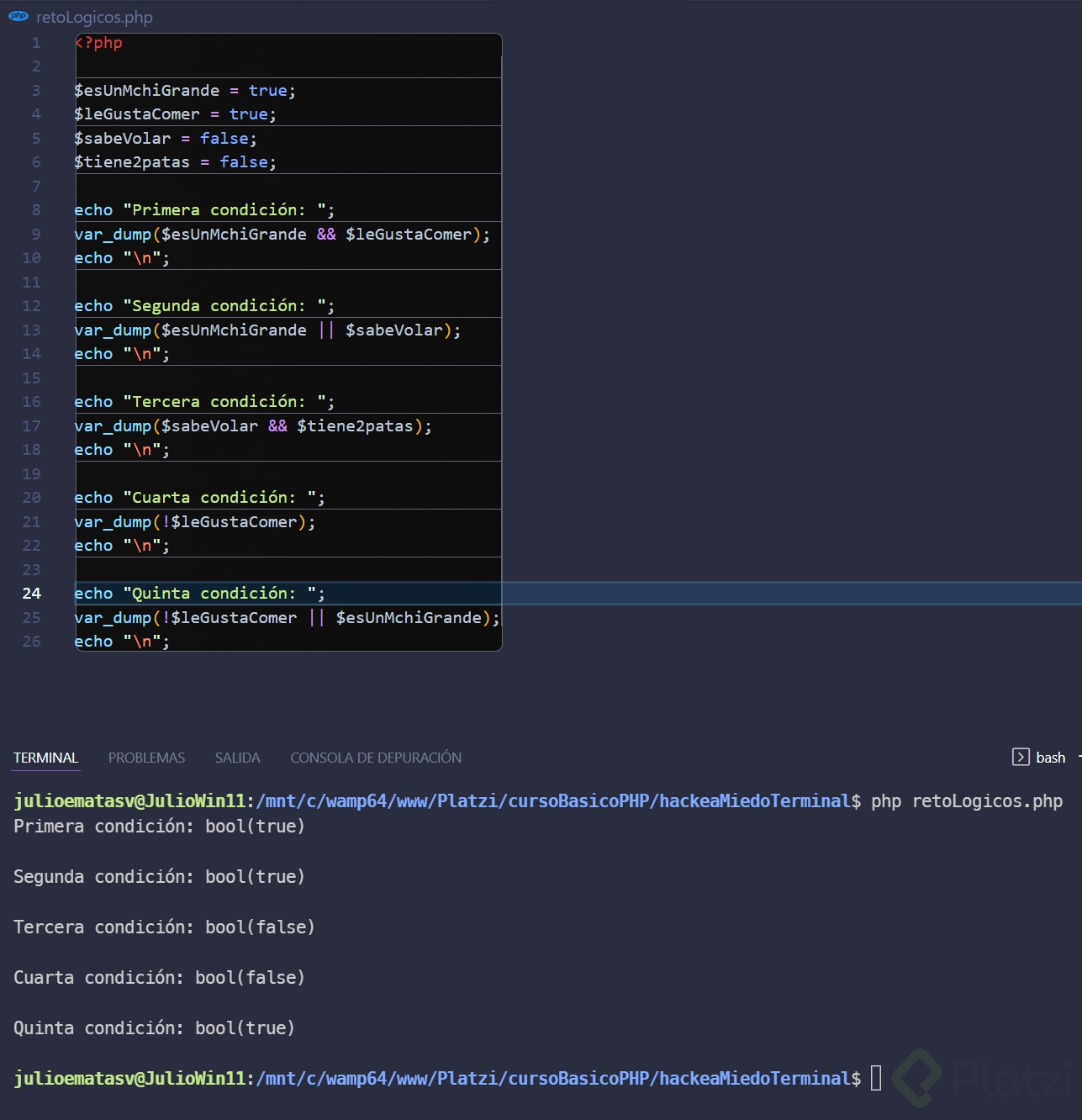
Task: Click the terminal cursor at last prompt
Action: pos(876,1078)
